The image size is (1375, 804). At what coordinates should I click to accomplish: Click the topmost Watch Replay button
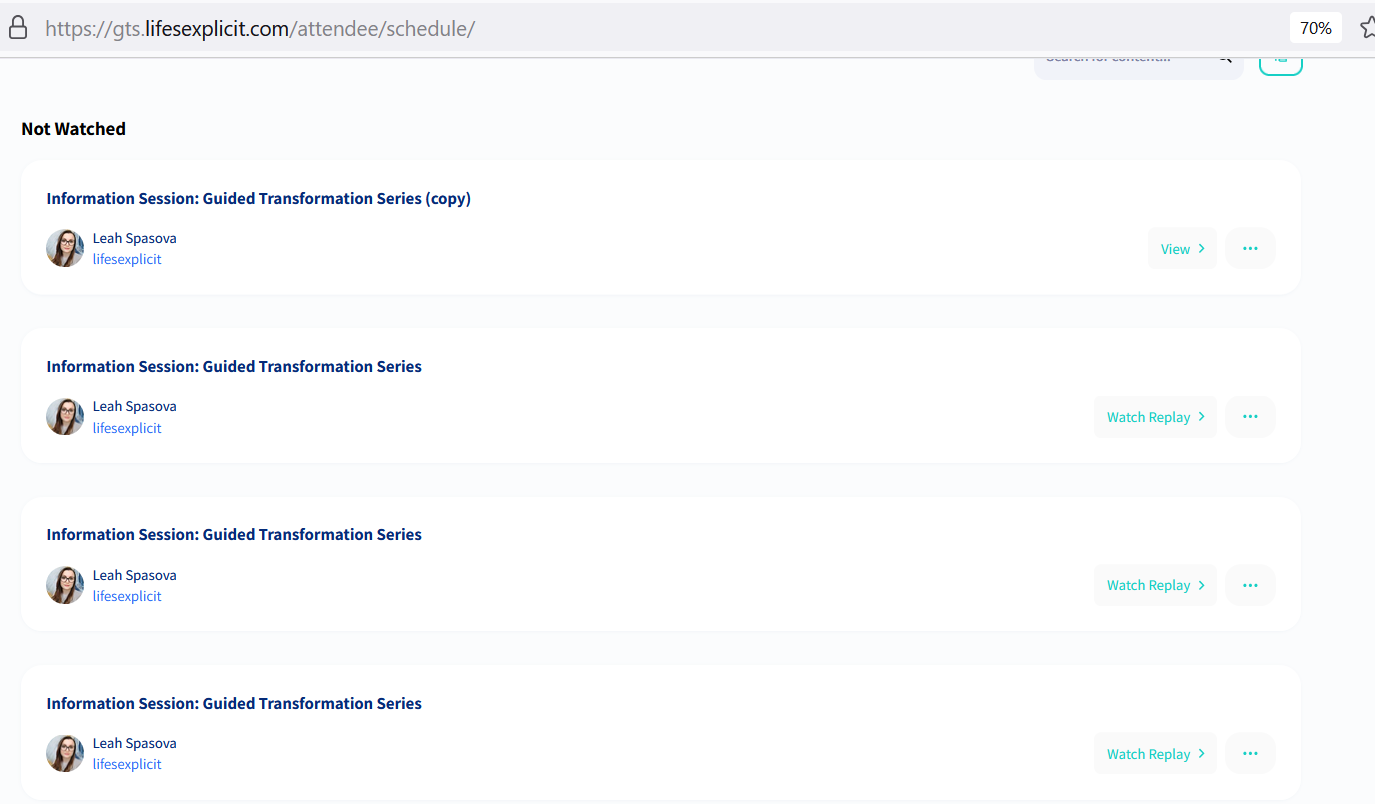[x=1155, y=417]
